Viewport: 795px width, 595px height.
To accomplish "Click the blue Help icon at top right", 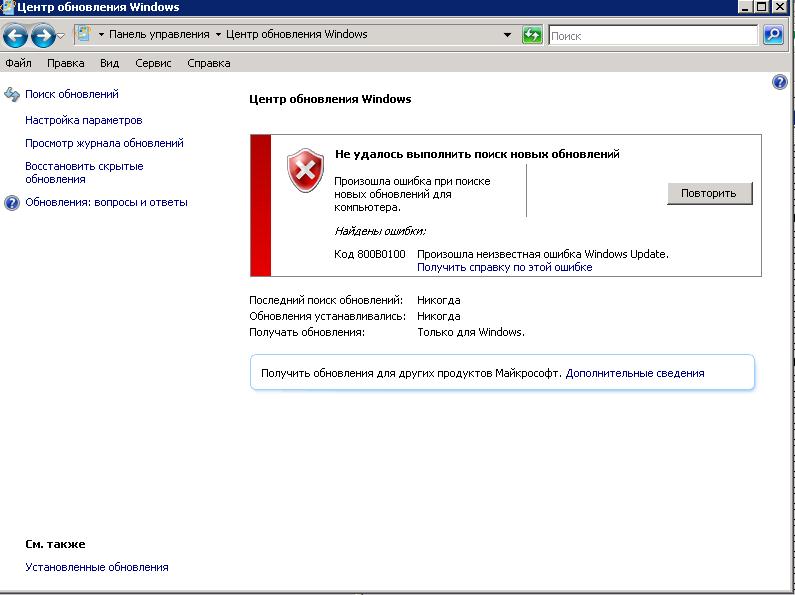I will [x=780, y=82].
